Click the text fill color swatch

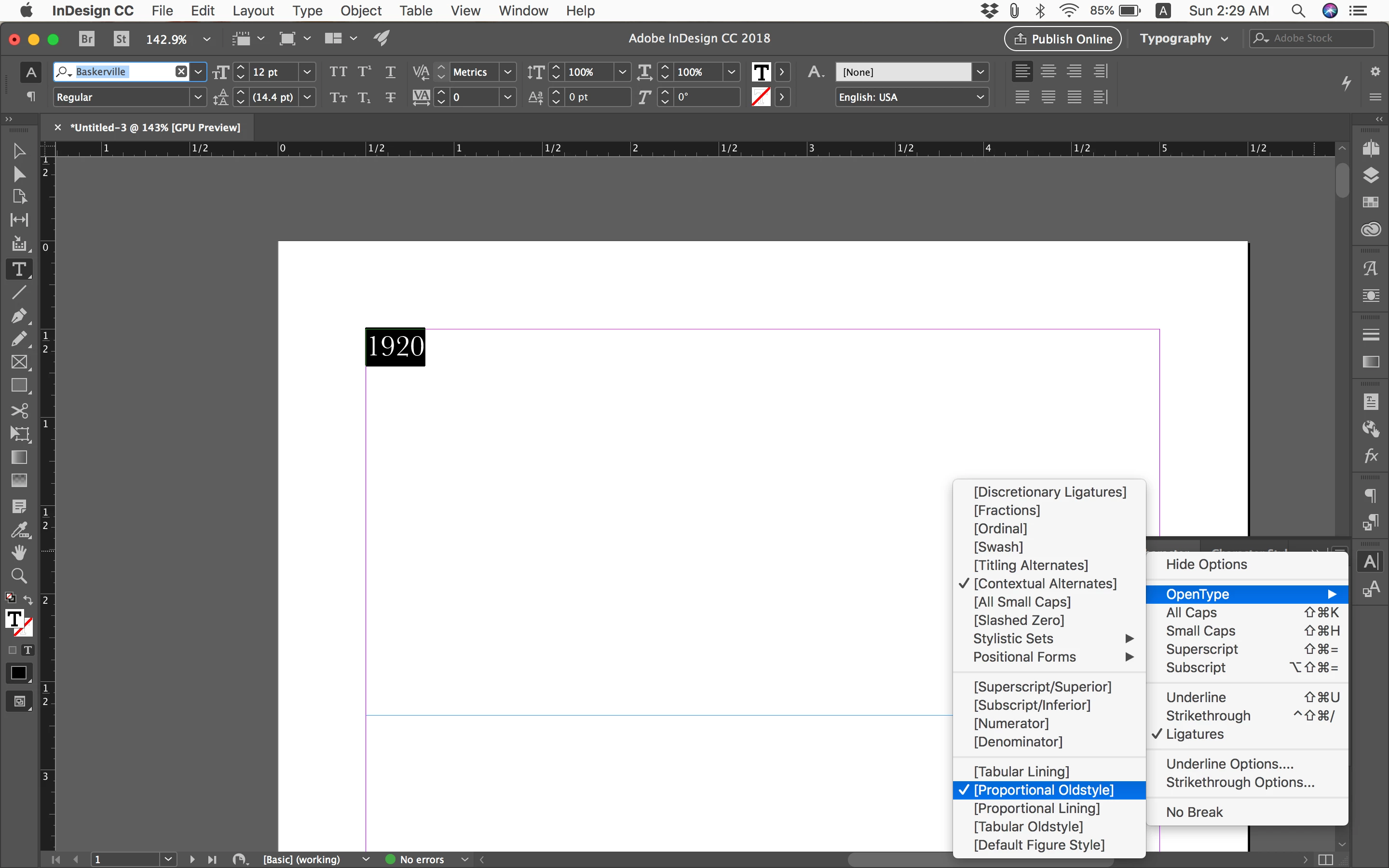[761, 72]
